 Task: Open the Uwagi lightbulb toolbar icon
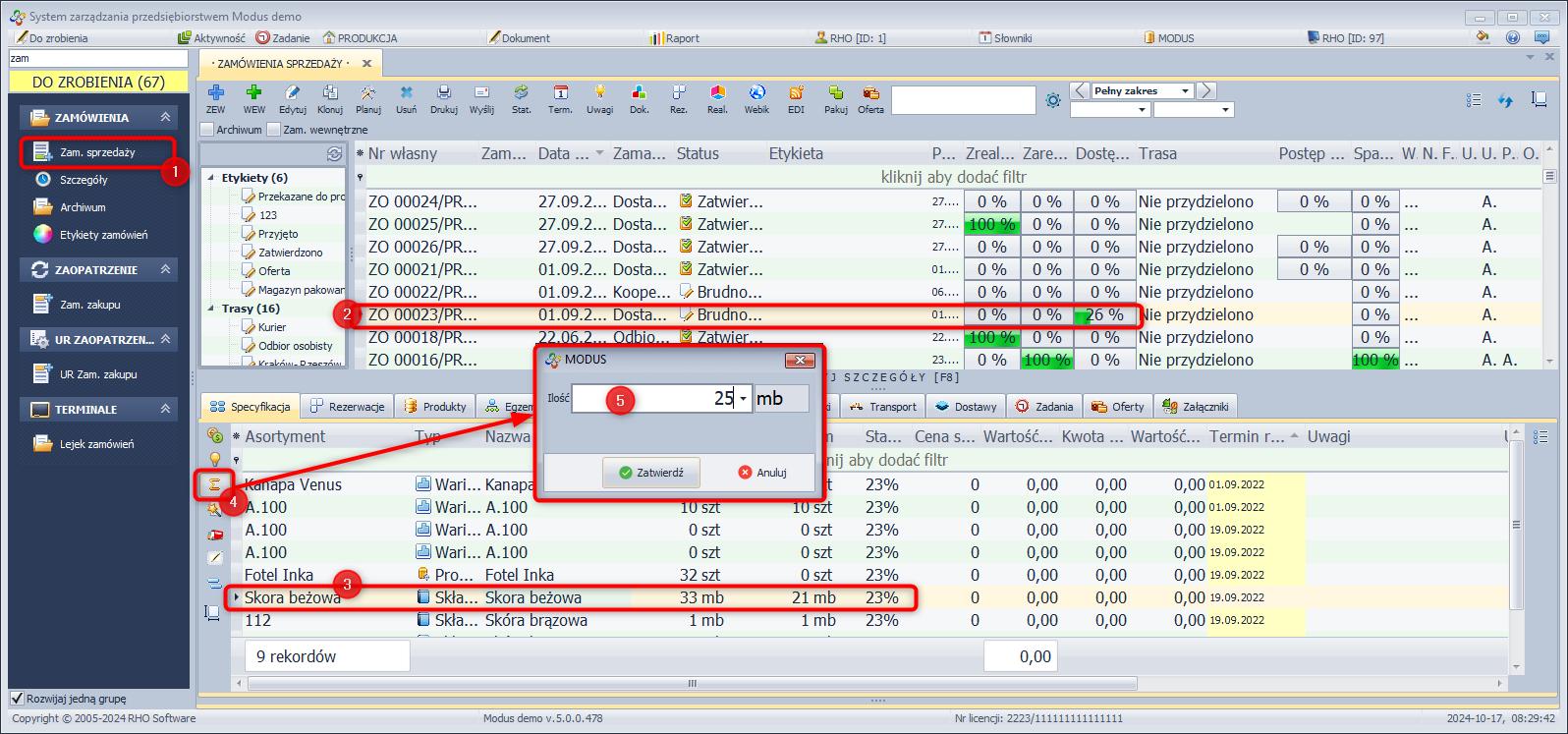[599, 93]
